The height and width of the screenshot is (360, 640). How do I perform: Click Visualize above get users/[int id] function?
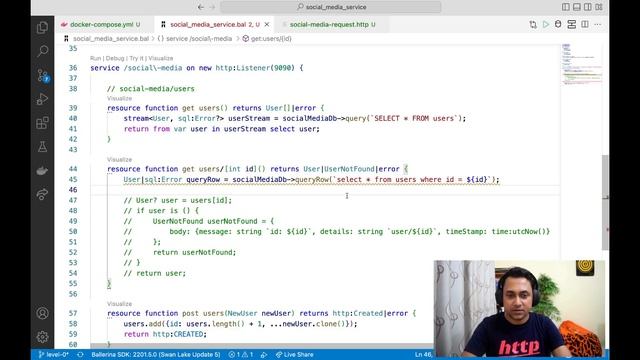tap(119, 159)
